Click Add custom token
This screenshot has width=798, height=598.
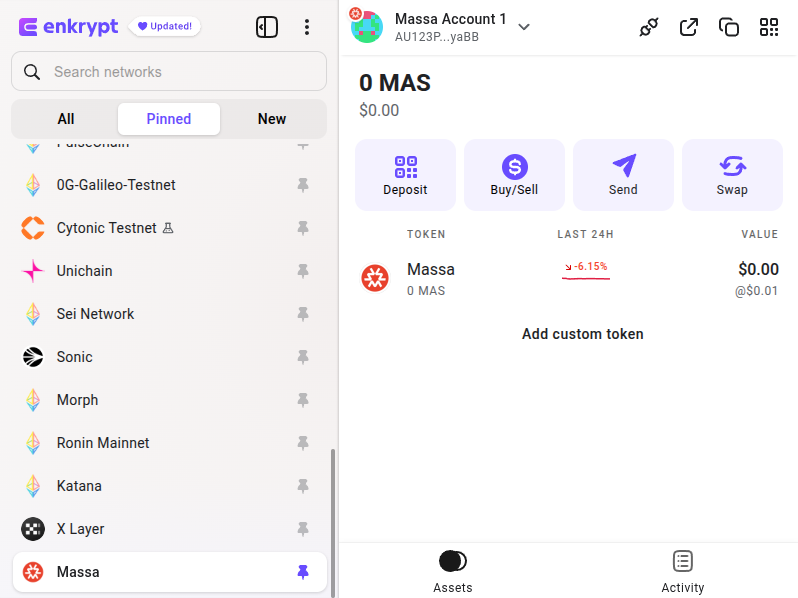tap(583, 334)
